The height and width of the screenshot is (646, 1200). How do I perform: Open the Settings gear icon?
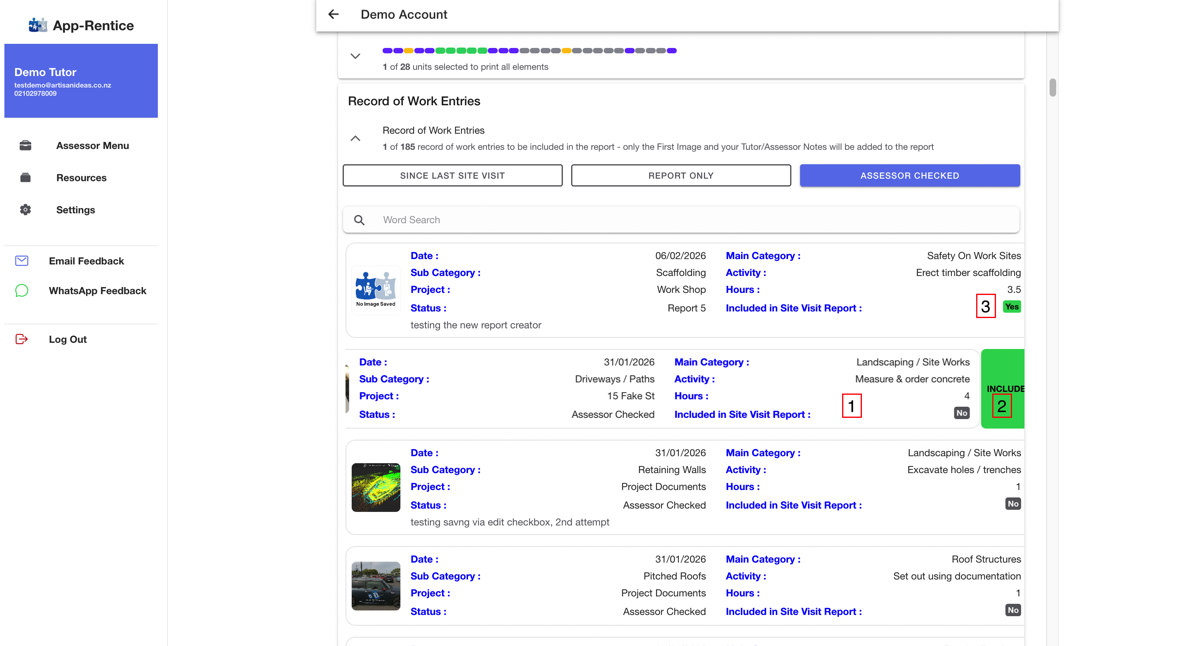25,210
